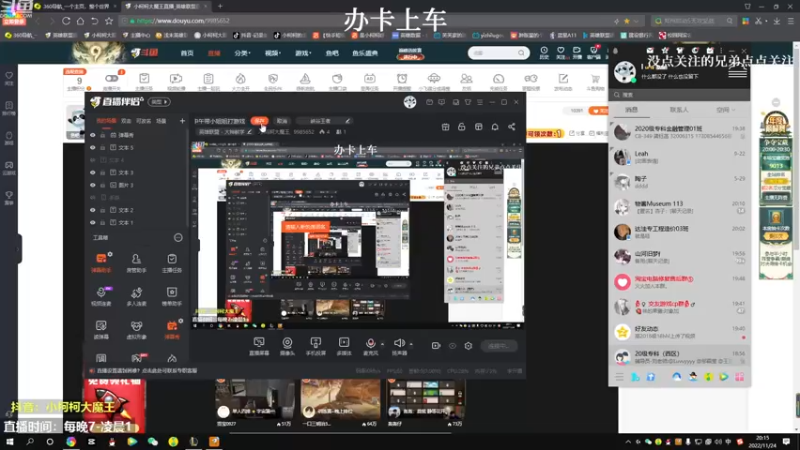Select the 双击 scene tab
The height and width of the screenshot is (450, 800).
tap(126, 121)
